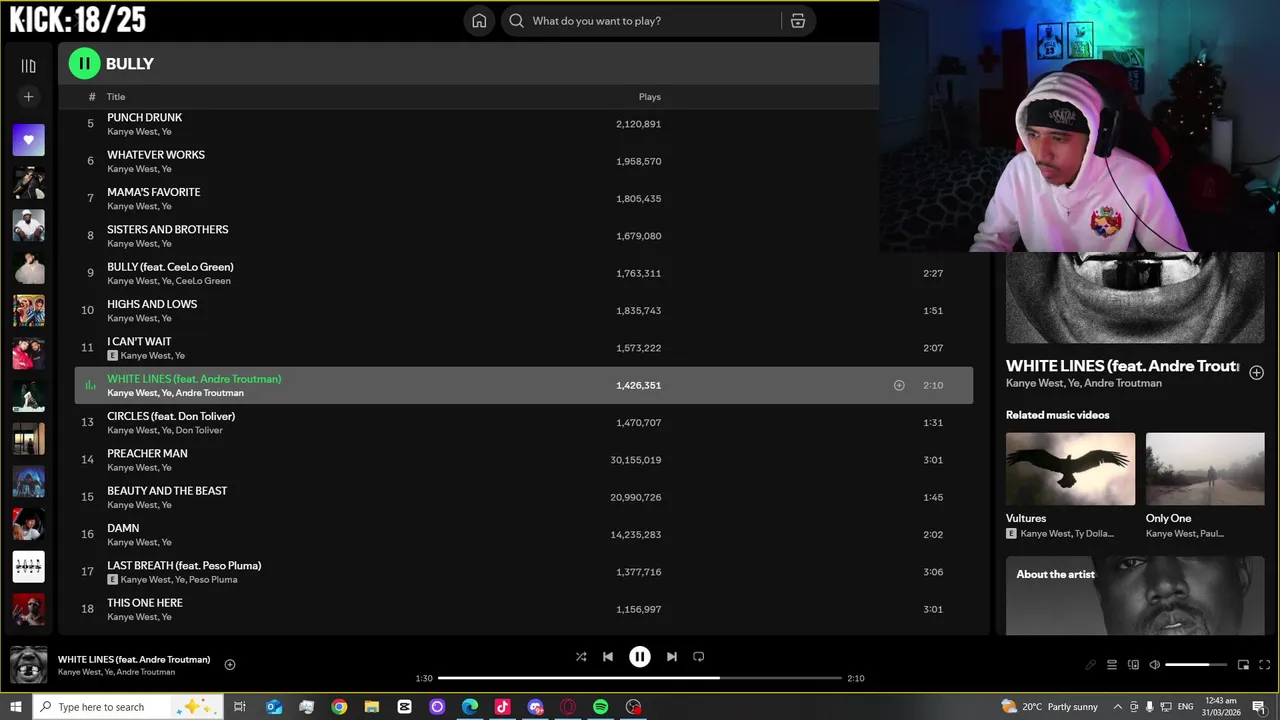Open Spotify taskbar icon
1280x720 pixels.
click(600, 707)
